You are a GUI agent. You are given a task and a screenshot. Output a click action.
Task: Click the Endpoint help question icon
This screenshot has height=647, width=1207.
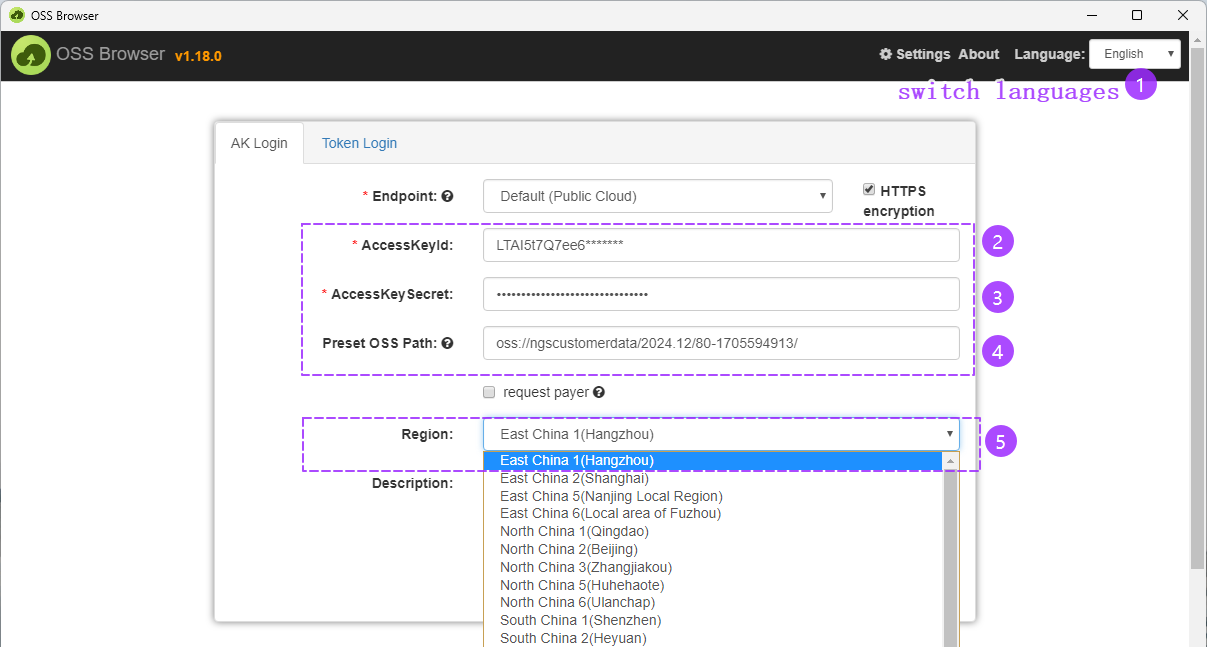coord(447,196)
